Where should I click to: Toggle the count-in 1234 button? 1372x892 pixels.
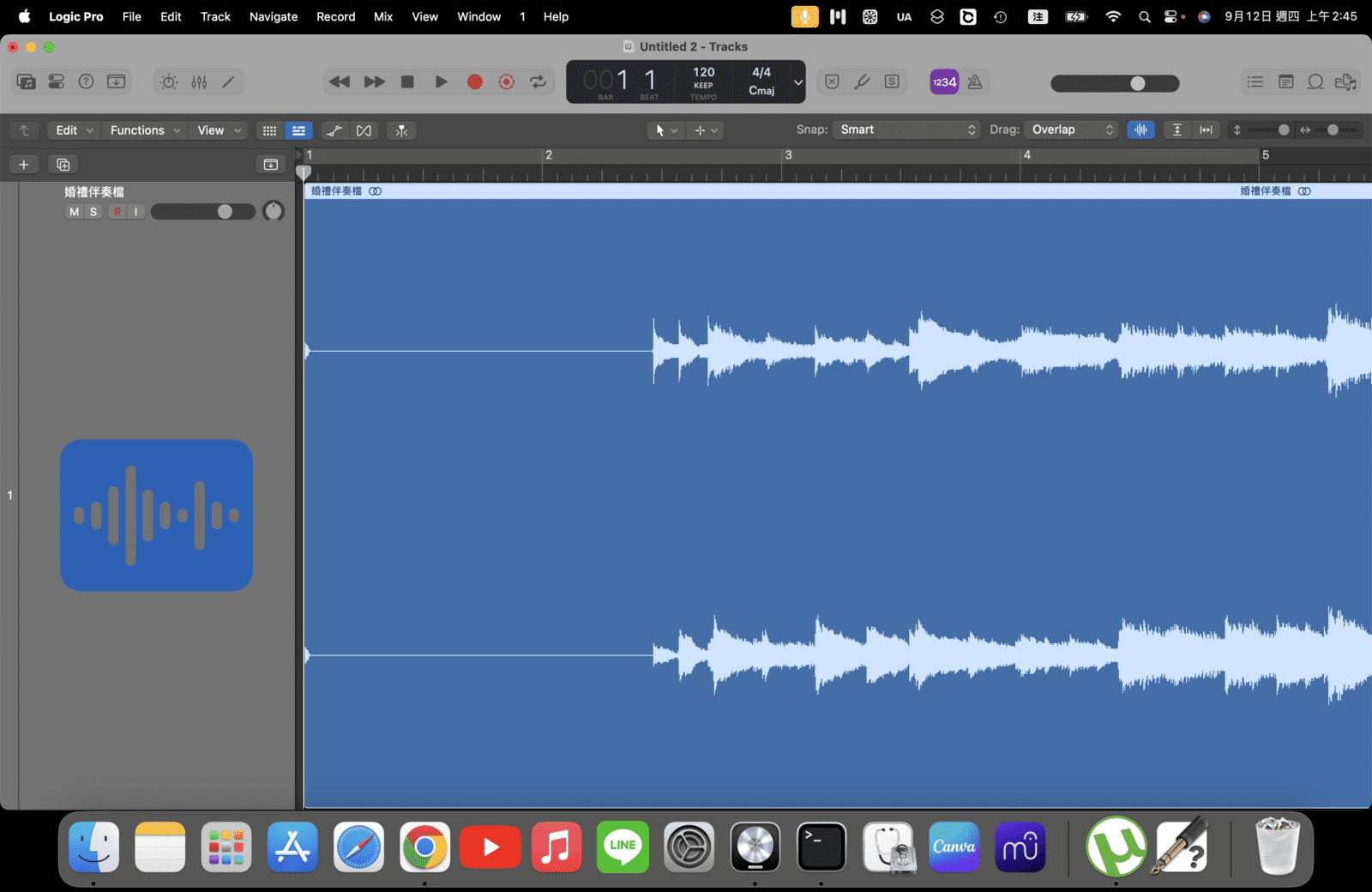click(944, 81)
